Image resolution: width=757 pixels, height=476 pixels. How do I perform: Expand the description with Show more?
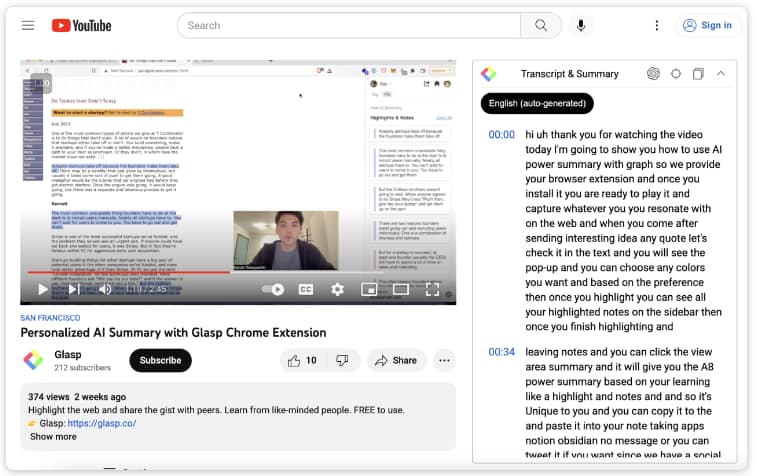[53, 436]
